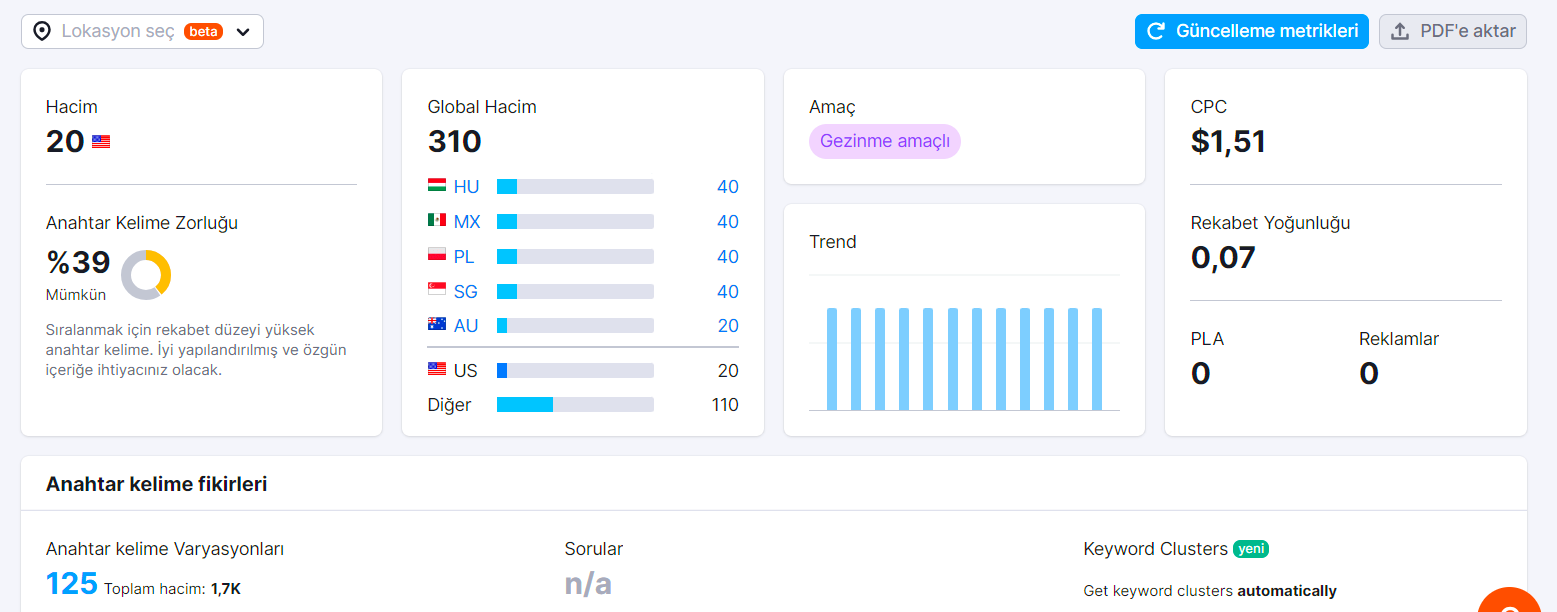Screen dimensions: 1557x612
Task: Open the Lokasyon seç location dropdown
Action: [142, 31]
